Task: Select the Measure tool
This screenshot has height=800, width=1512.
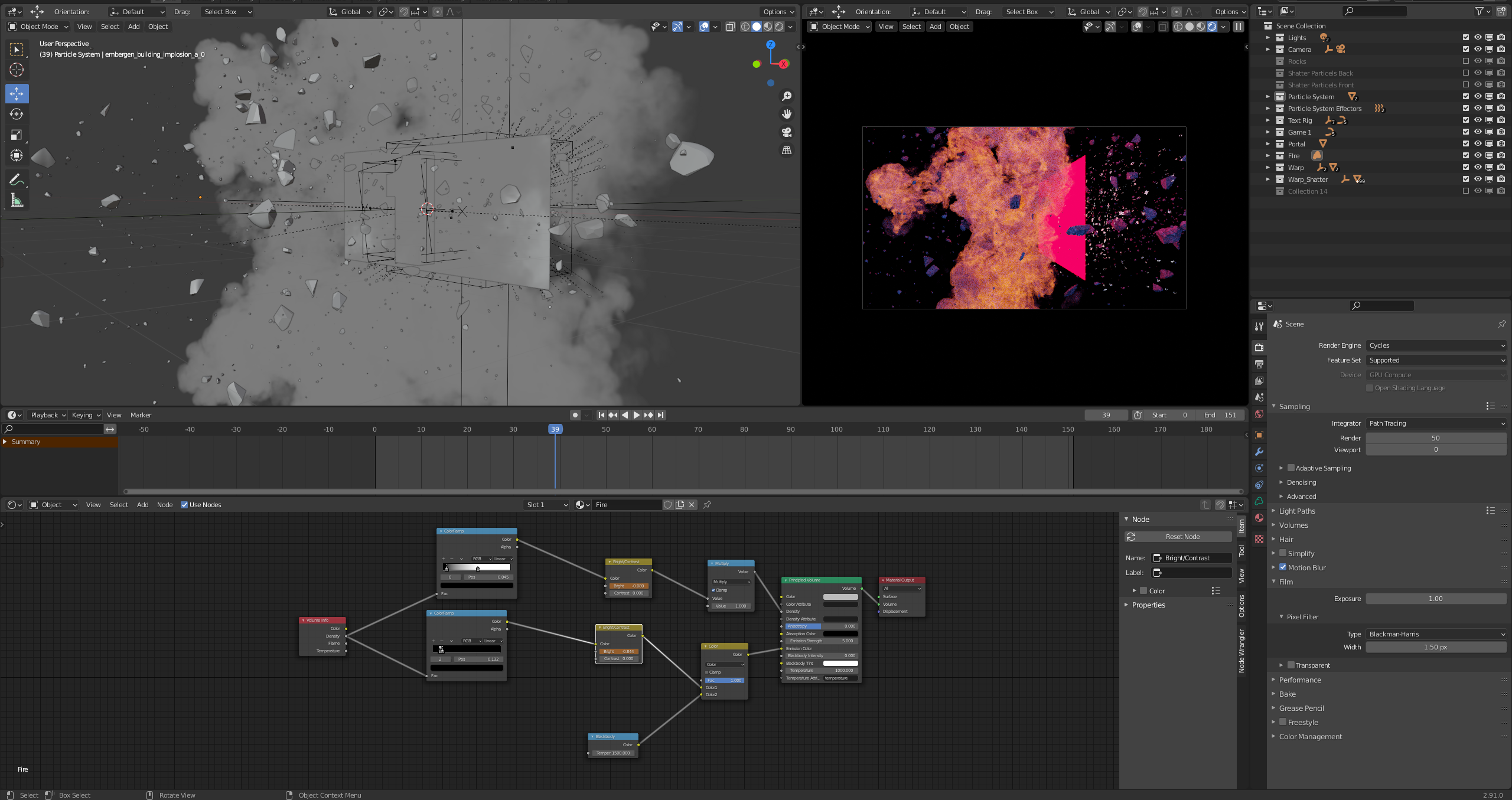Action: point(17,201)
